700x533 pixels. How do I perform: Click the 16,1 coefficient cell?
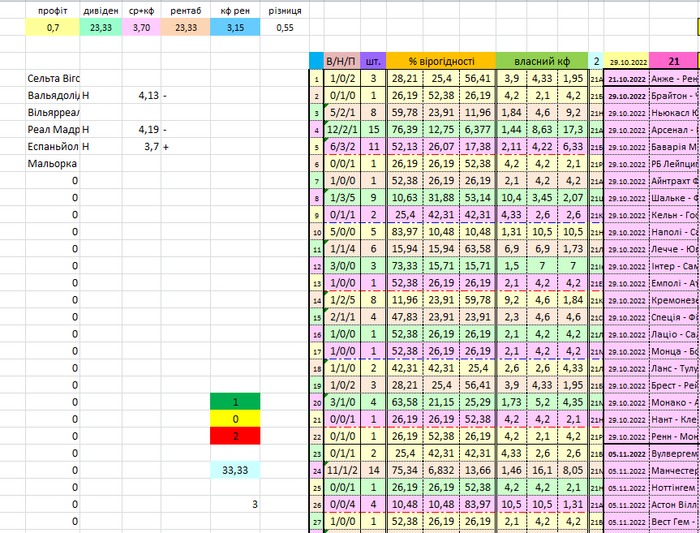tap(542, 470)
